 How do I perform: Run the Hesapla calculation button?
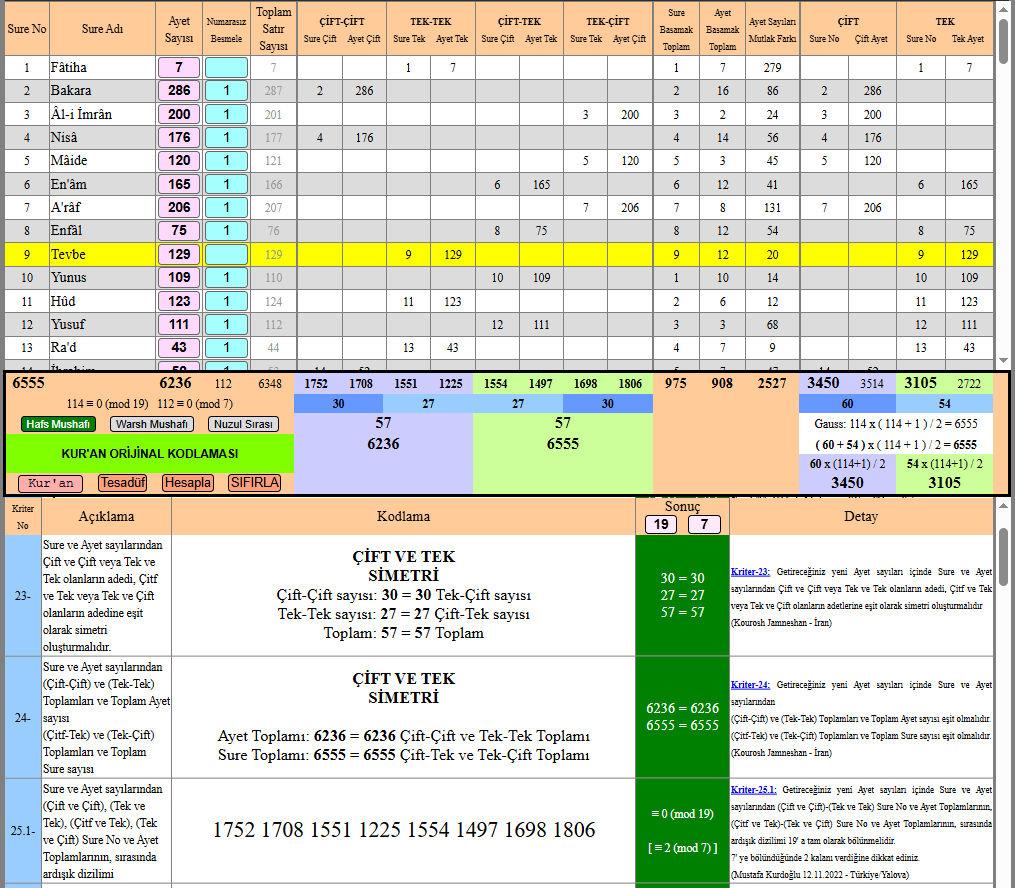[188, 483]
